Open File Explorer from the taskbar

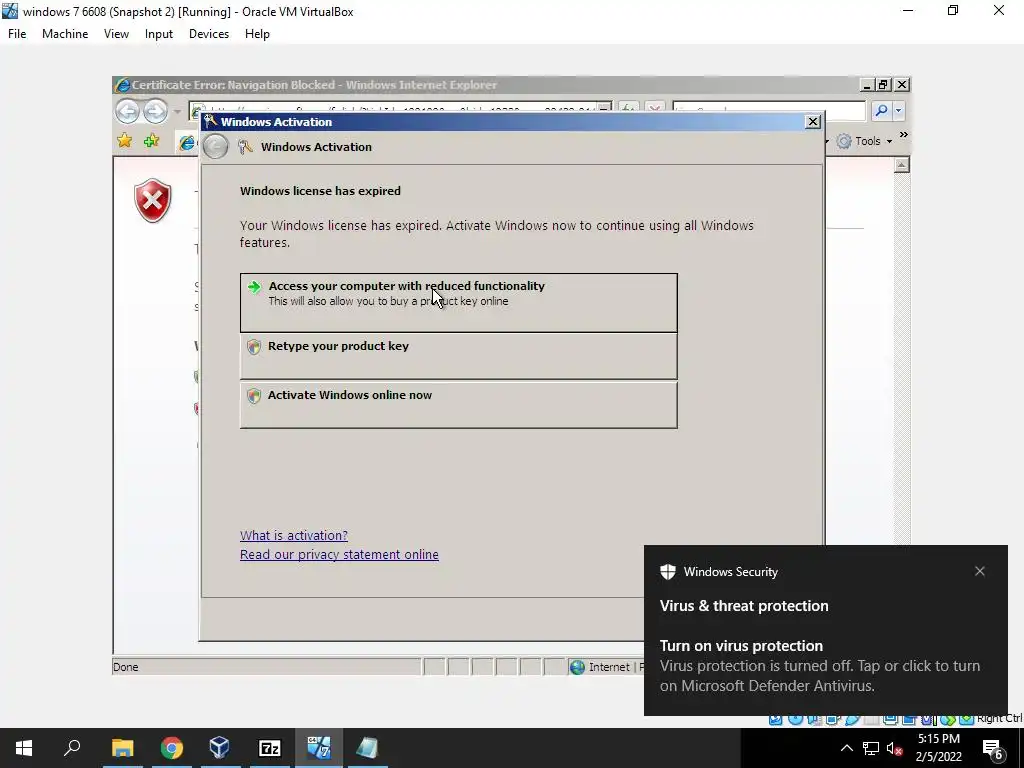point(122,748)
